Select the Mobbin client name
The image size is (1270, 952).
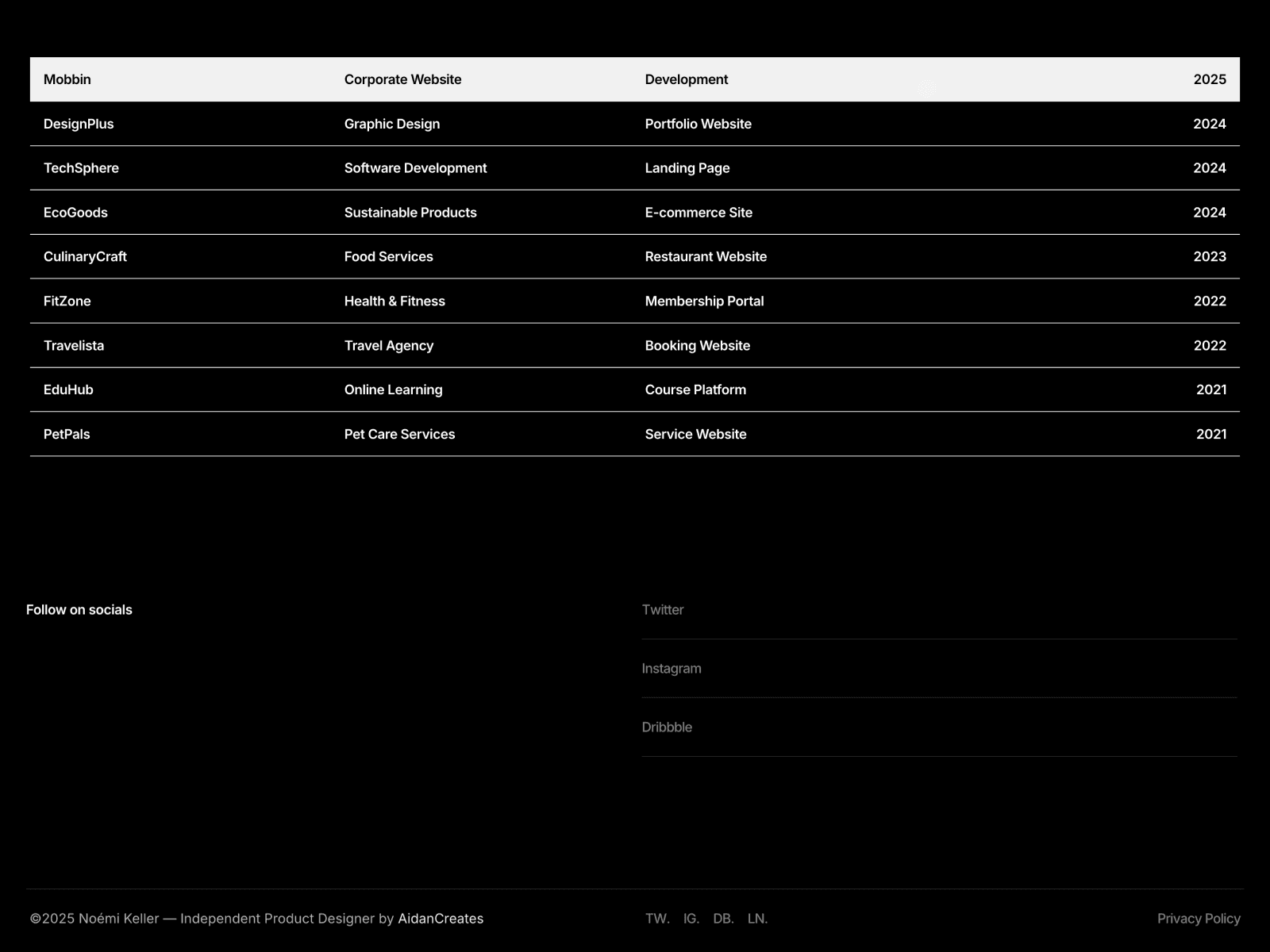(x=67, y=79)
